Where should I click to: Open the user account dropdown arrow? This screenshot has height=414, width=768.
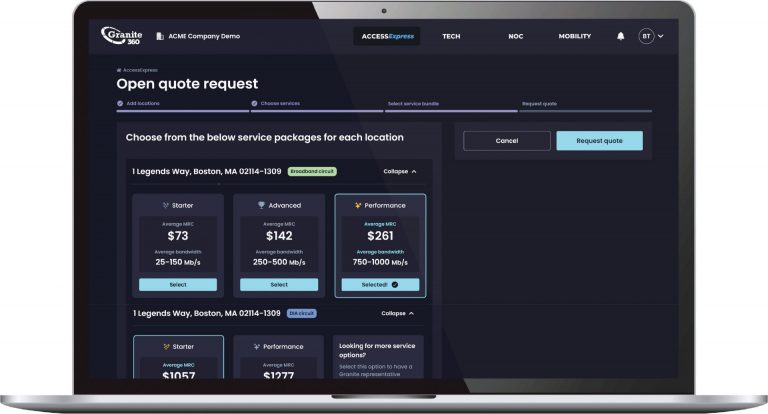(x=661, y=36)
